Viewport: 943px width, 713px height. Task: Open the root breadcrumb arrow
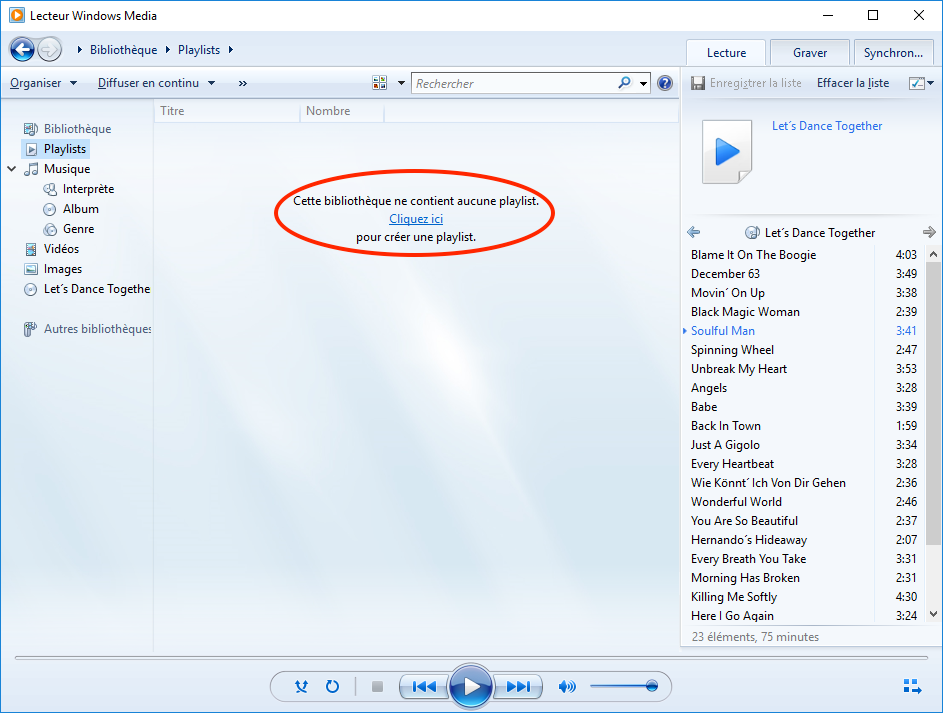[x=80, y=50]
